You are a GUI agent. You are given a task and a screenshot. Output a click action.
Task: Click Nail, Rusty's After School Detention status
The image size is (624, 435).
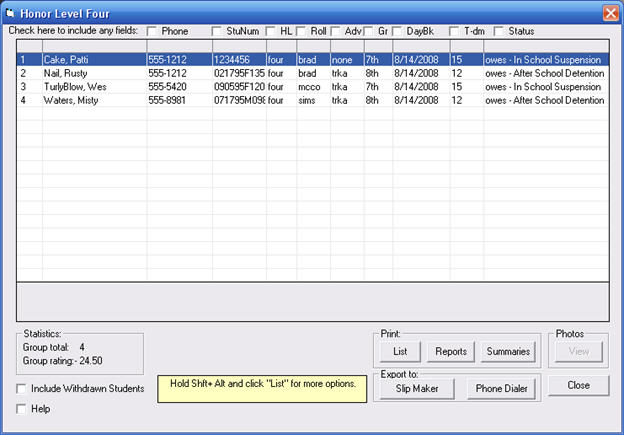[544, 73]
